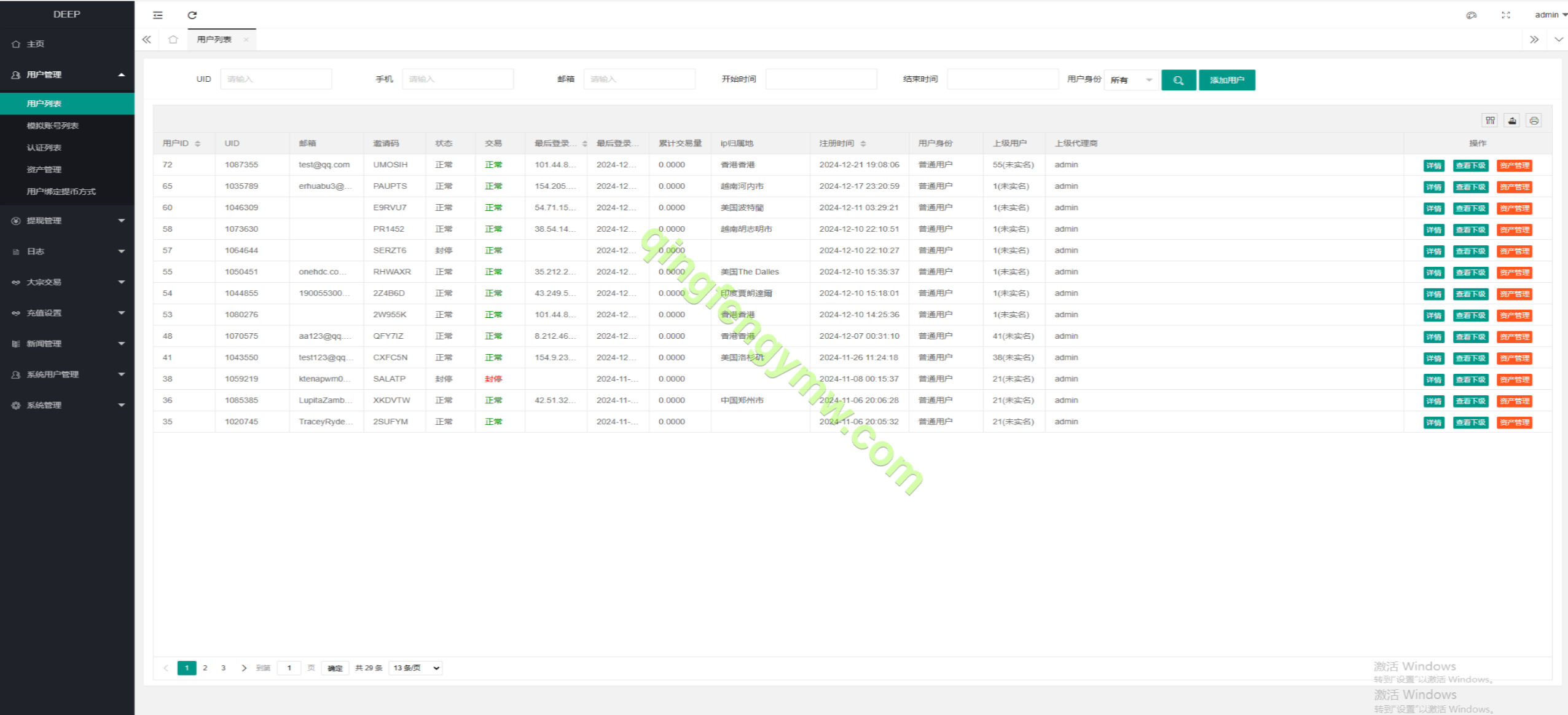Click the table print icon
The image size is (1568, 715).
tap(1534, 120)
